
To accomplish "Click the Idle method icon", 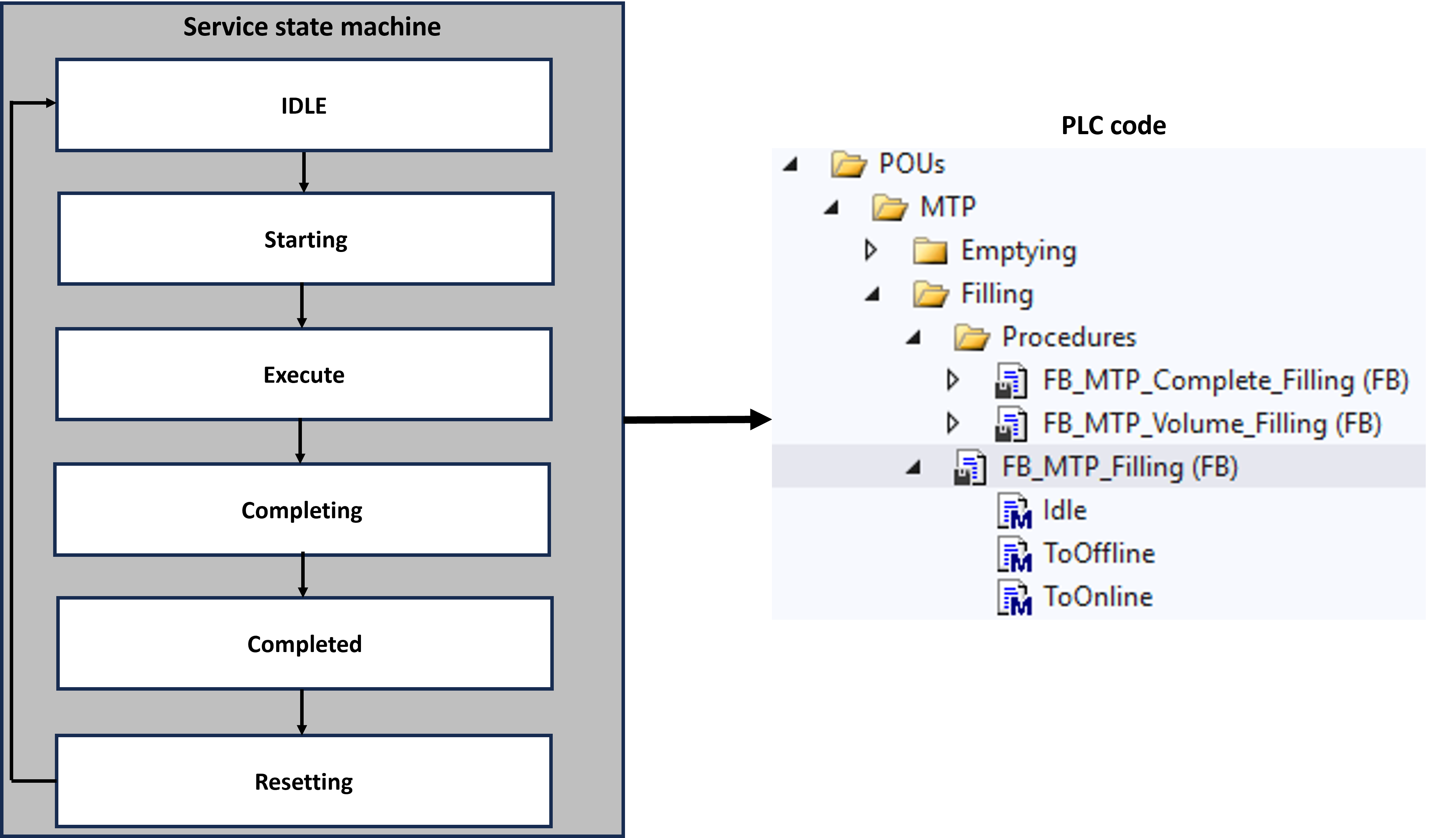I will tap(1014, 511).
